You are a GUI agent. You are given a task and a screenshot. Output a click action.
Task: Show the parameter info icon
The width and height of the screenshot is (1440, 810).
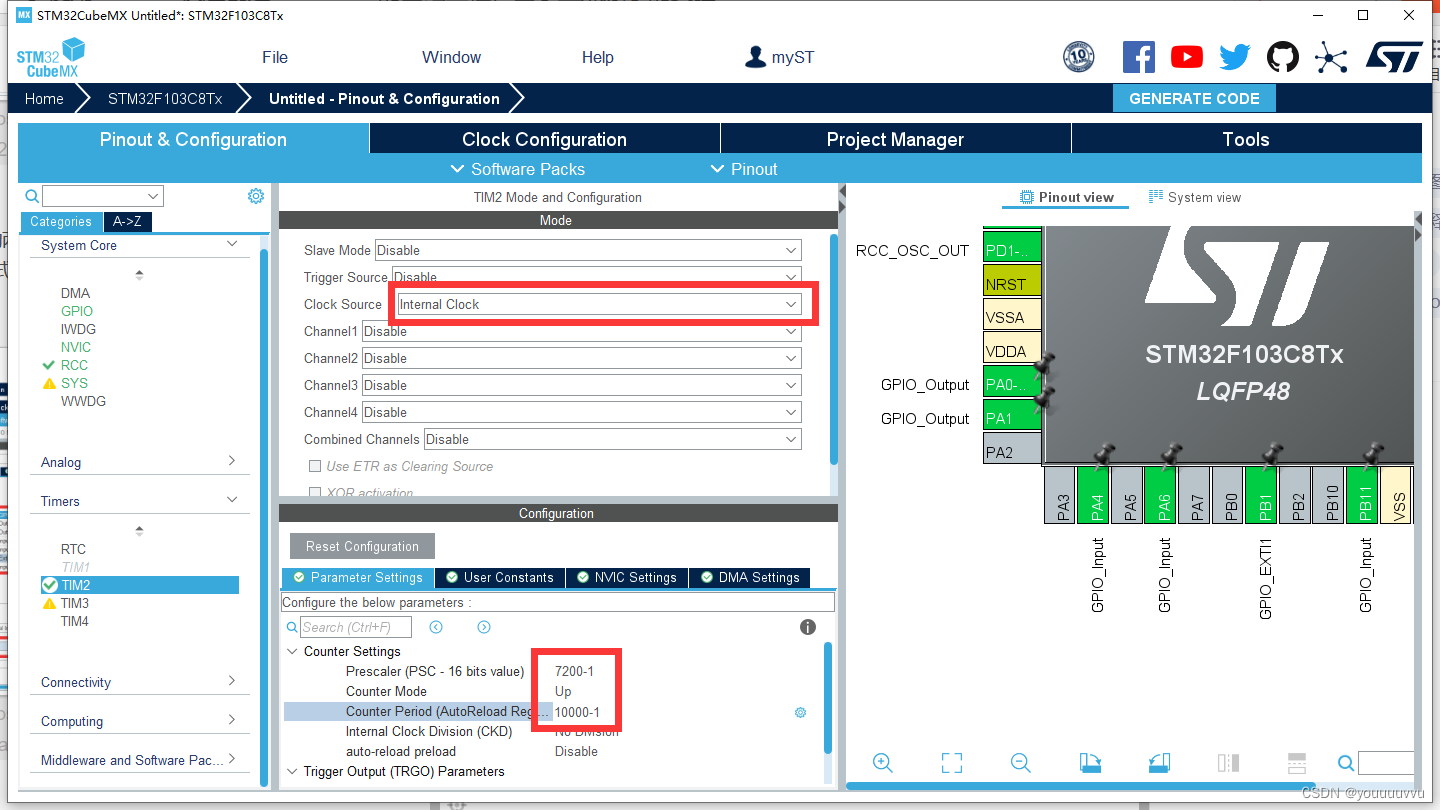click(808, 627)
